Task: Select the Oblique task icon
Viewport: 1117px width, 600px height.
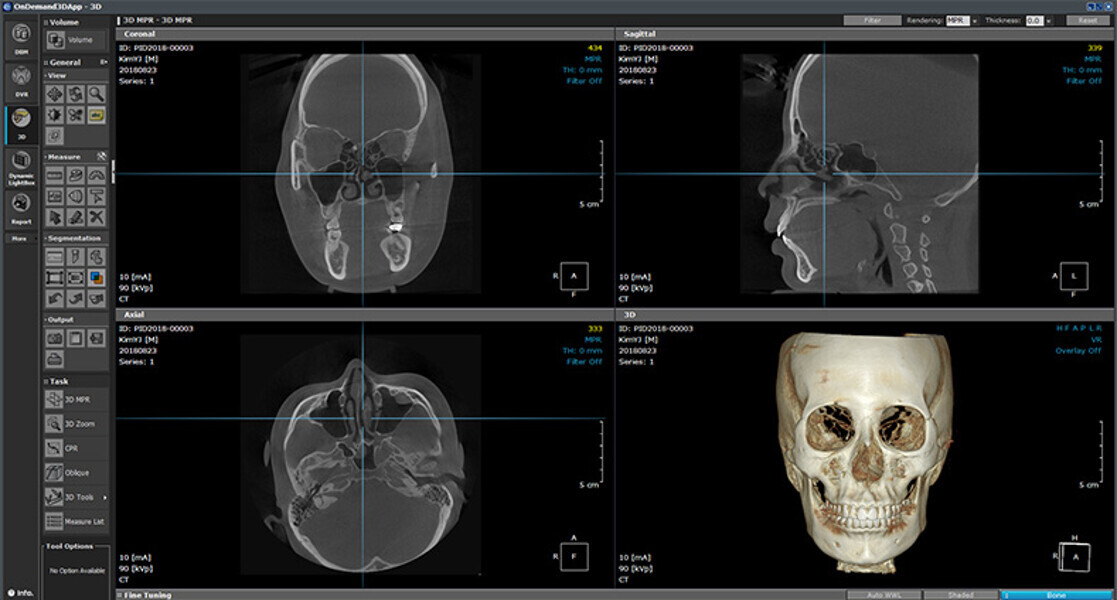Action: (x=56, y=471)
